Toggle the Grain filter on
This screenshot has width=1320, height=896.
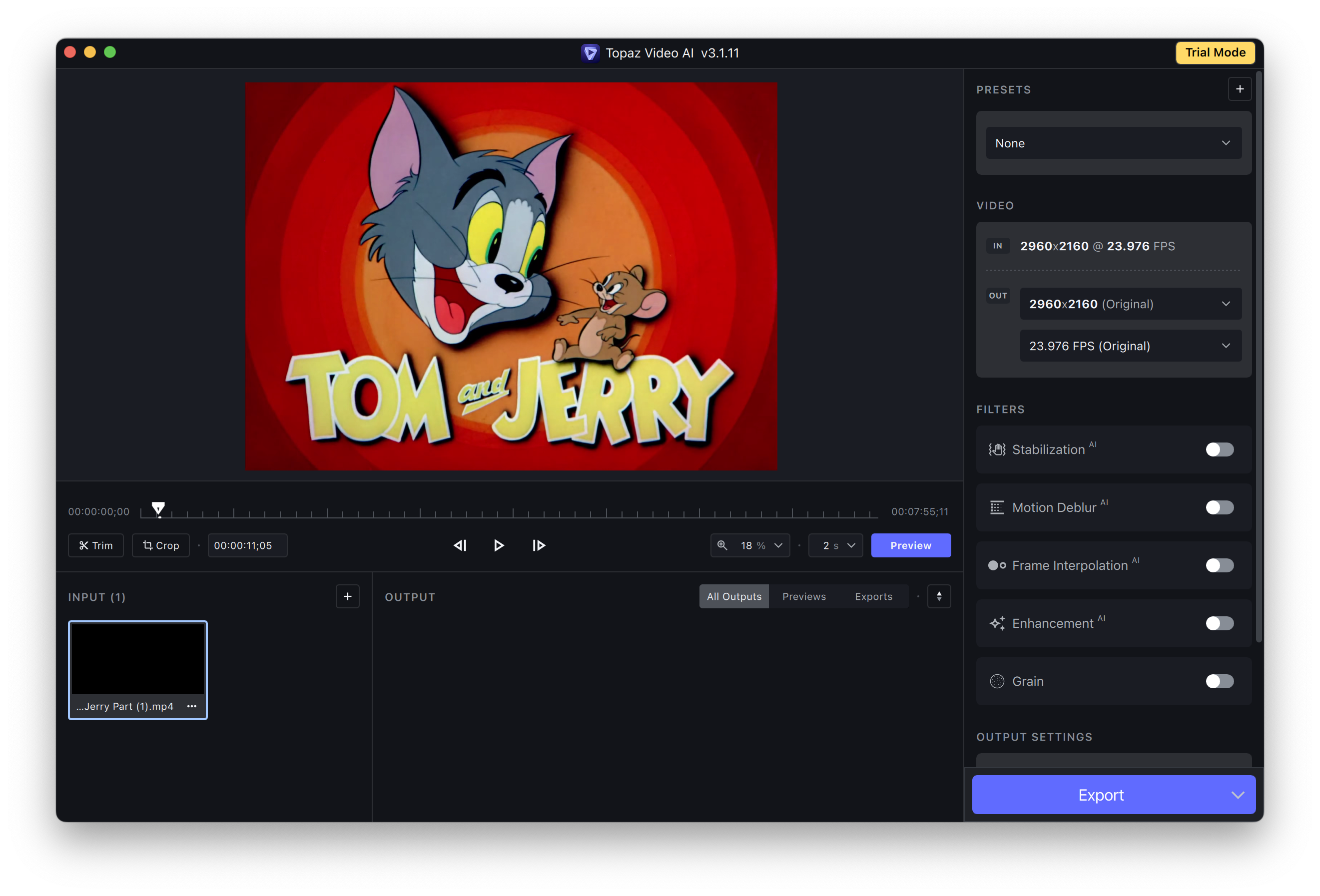(x=1219, y=681)
